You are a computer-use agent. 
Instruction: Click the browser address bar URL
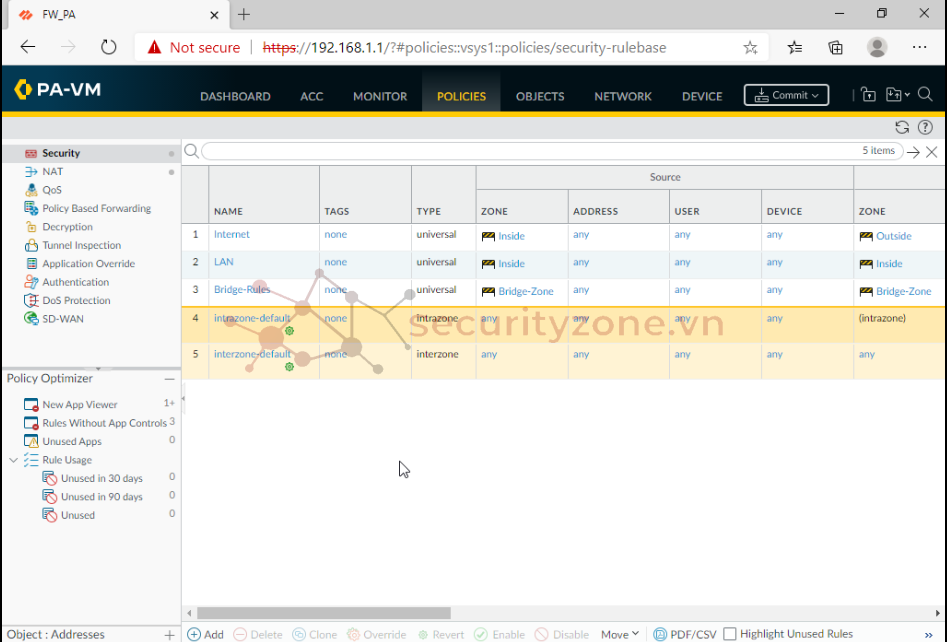coord(464,48)
